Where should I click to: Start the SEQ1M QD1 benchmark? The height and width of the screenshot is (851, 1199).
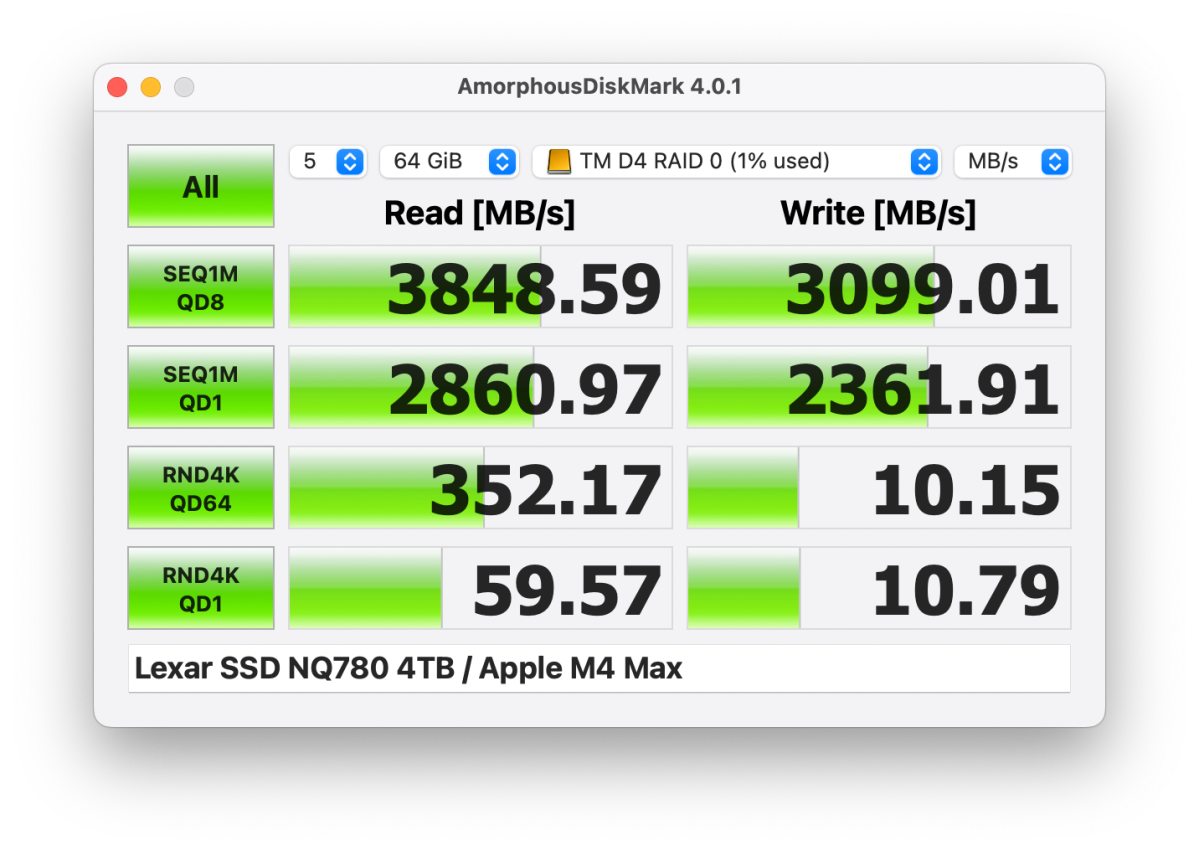(200, 387)
